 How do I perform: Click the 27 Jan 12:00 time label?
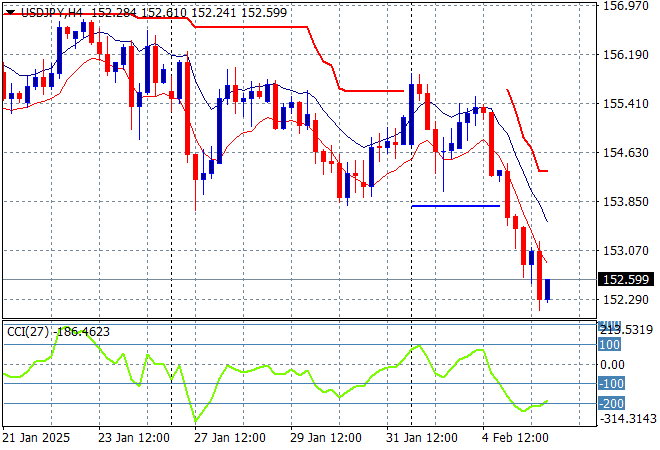(230, 438)
